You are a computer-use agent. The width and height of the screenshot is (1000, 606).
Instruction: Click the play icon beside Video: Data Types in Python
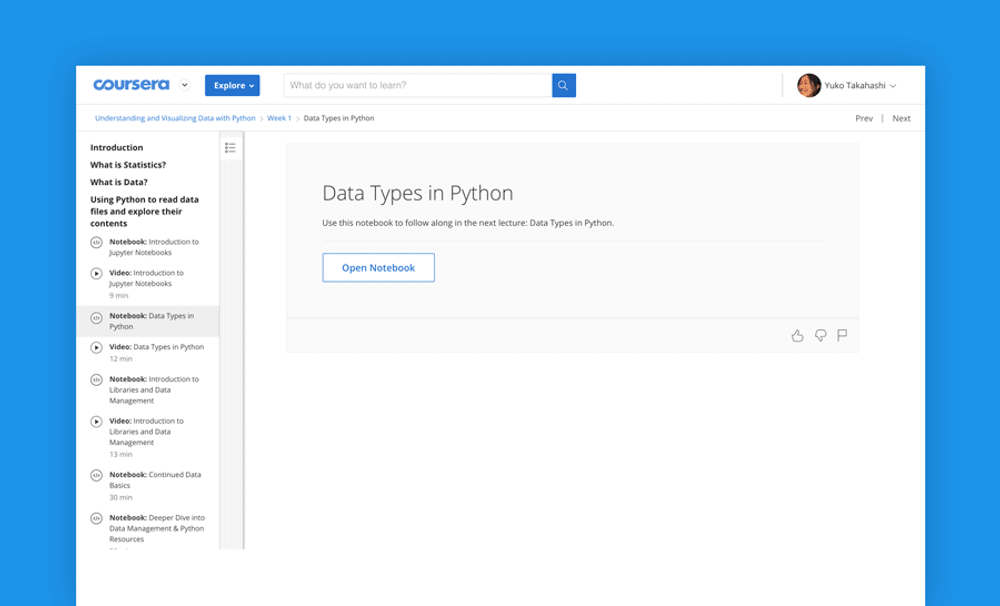96,347
